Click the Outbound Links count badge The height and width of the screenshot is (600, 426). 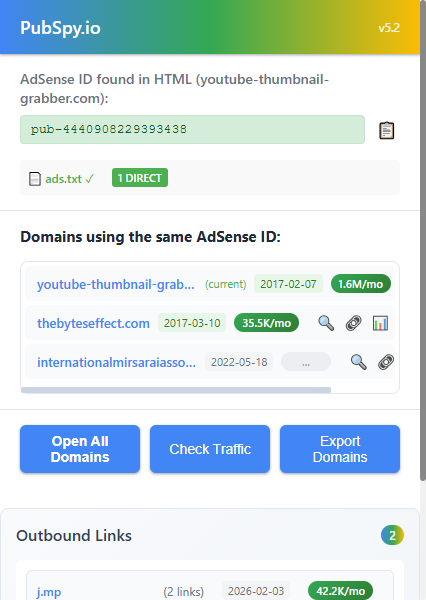[x=392, y=535]
